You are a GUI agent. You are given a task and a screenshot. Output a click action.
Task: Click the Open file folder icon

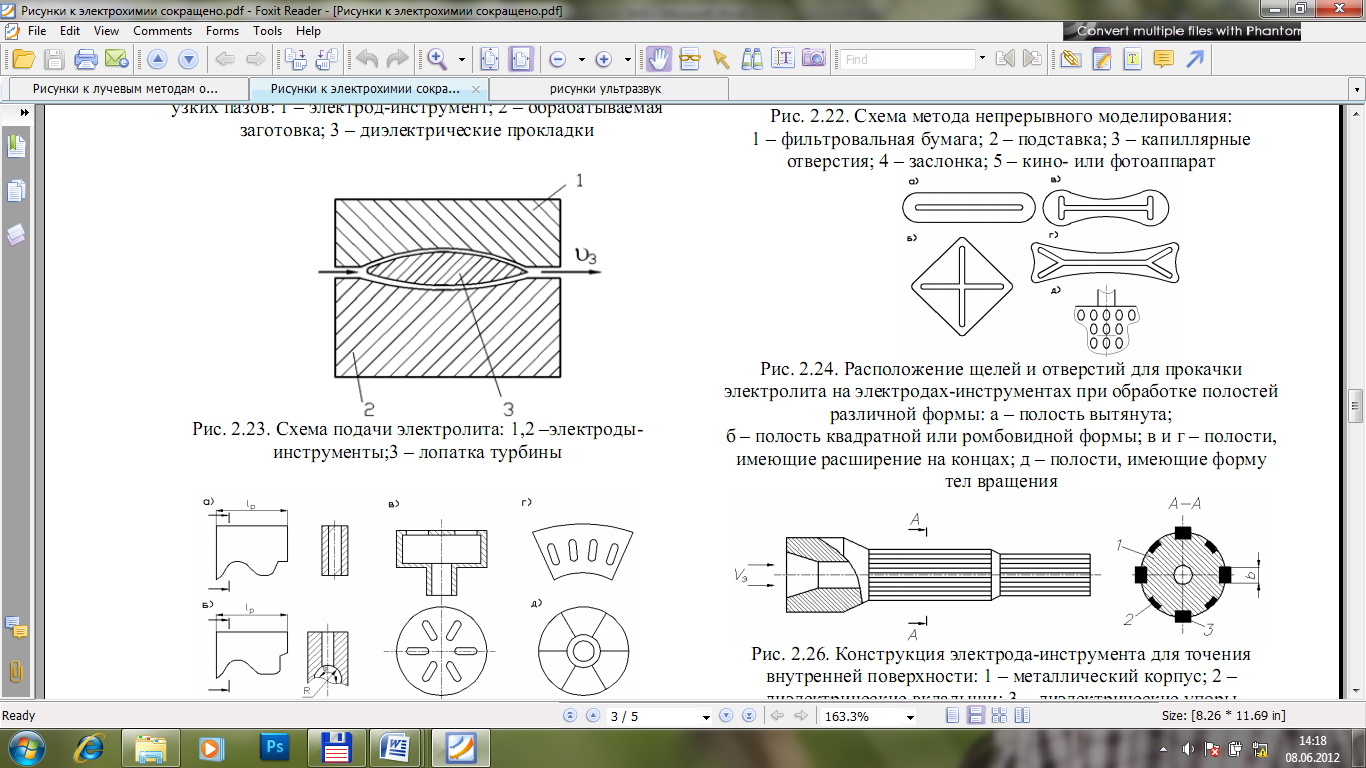point(25,59)
